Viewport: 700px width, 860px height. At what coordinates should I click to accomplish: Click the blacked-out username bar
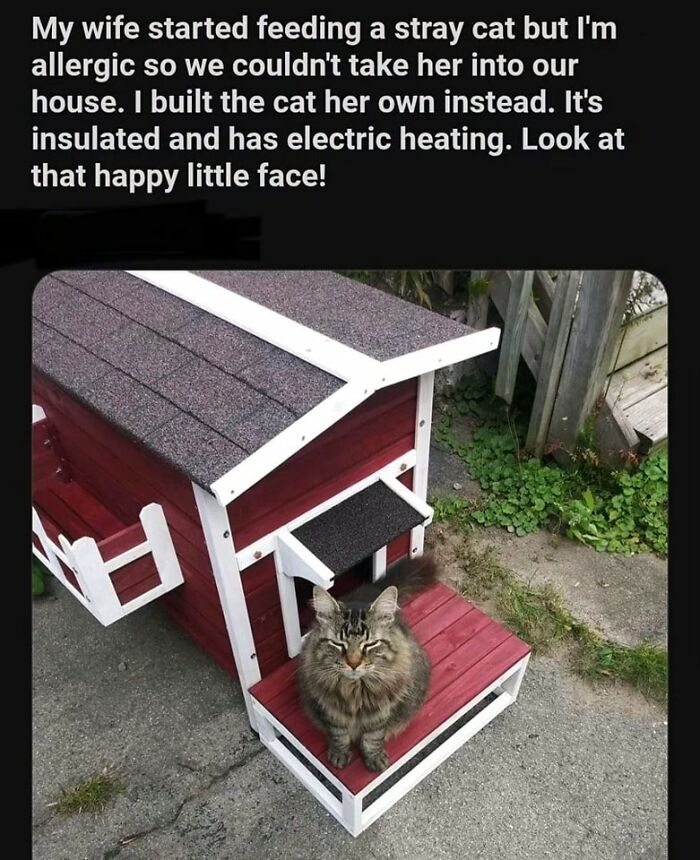(130, 234)
